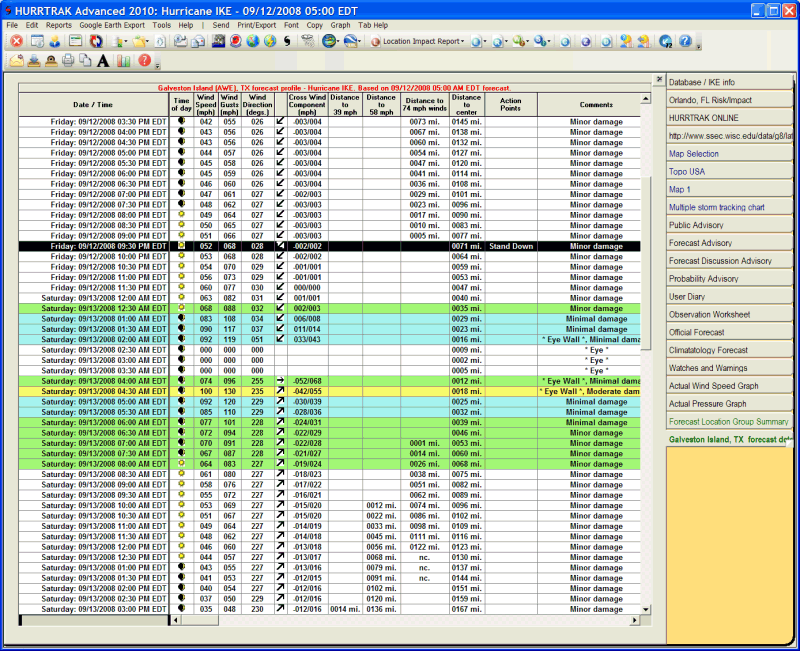
Task: Click the hurricane swirl symbol toolbar icon
Action: pos(286,41)
